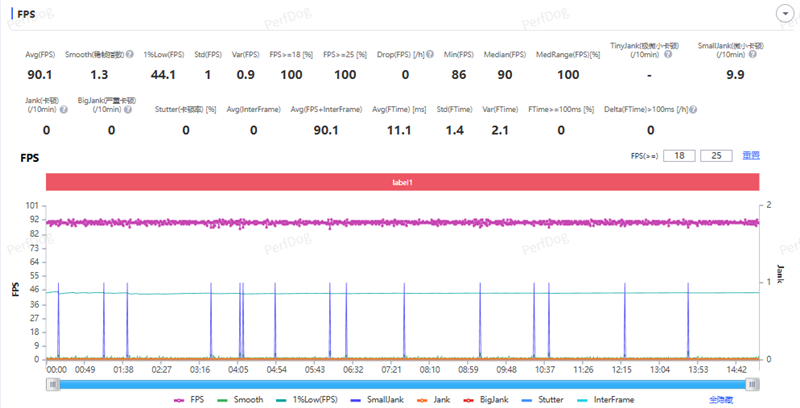The height and width of the screenshot is (408, 800).
Task: Click help icon after Delta(FTime)>100ms
Action: (x=692, y=110)
